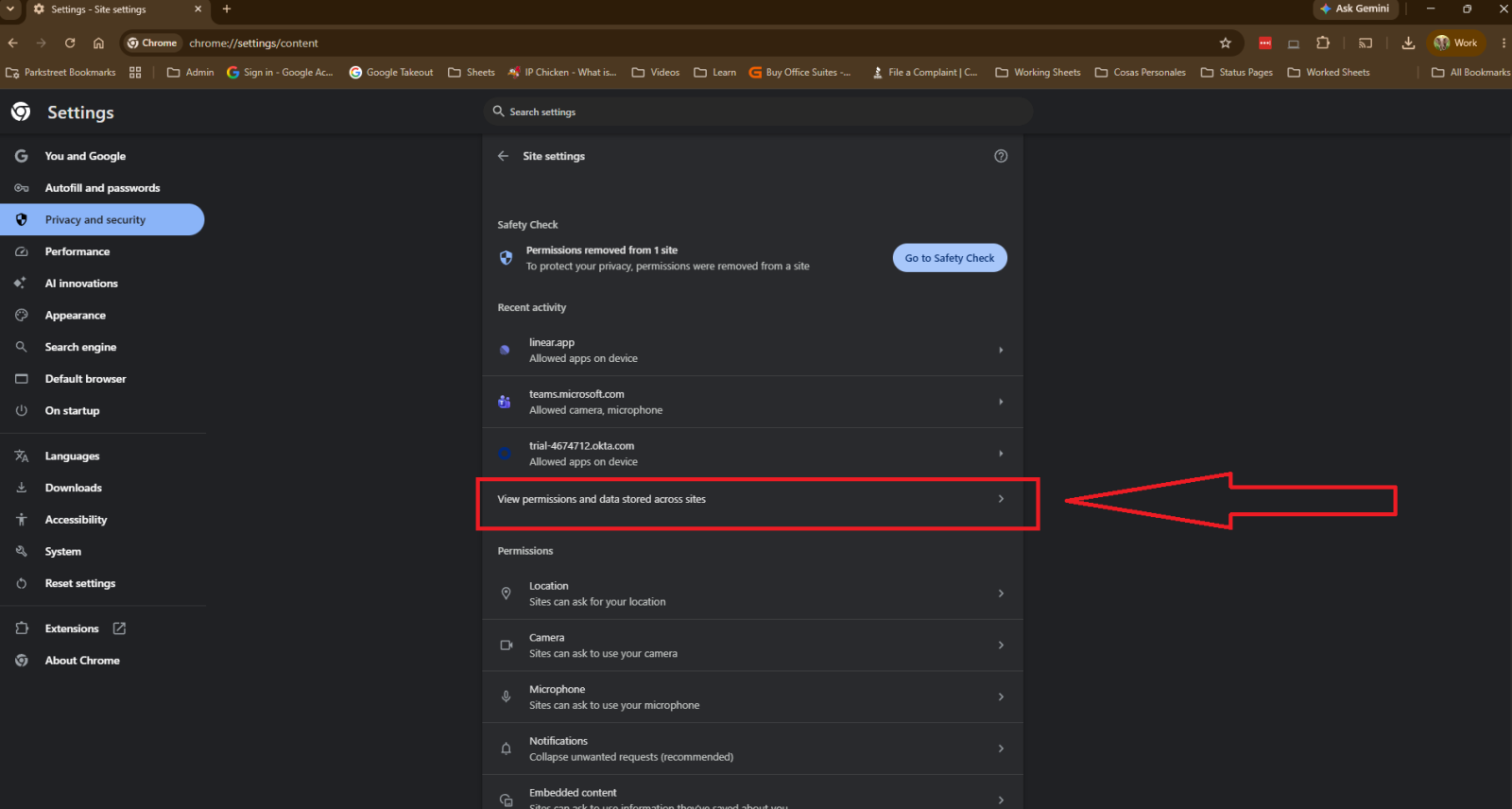The height and width of the screenshot is (809, 1512).
Task: Open Microphone permission settings
Action: pyautogui.click(x=753, y=697)
